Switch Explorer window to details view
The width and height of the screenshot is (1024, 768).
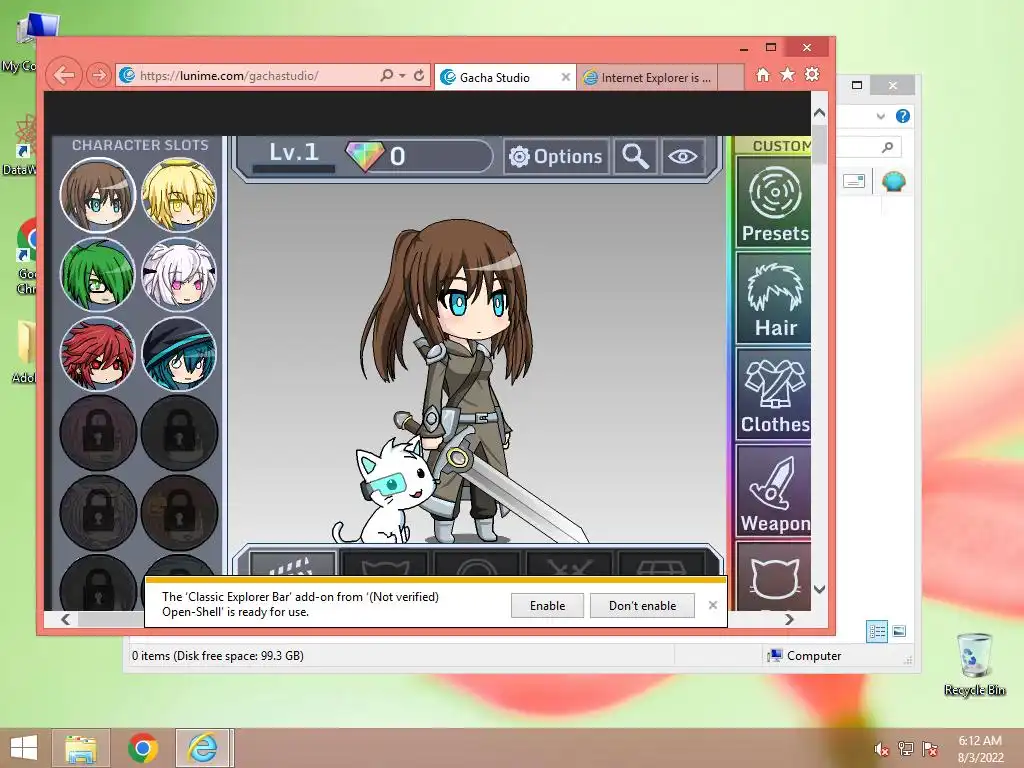tap(877, 632)
